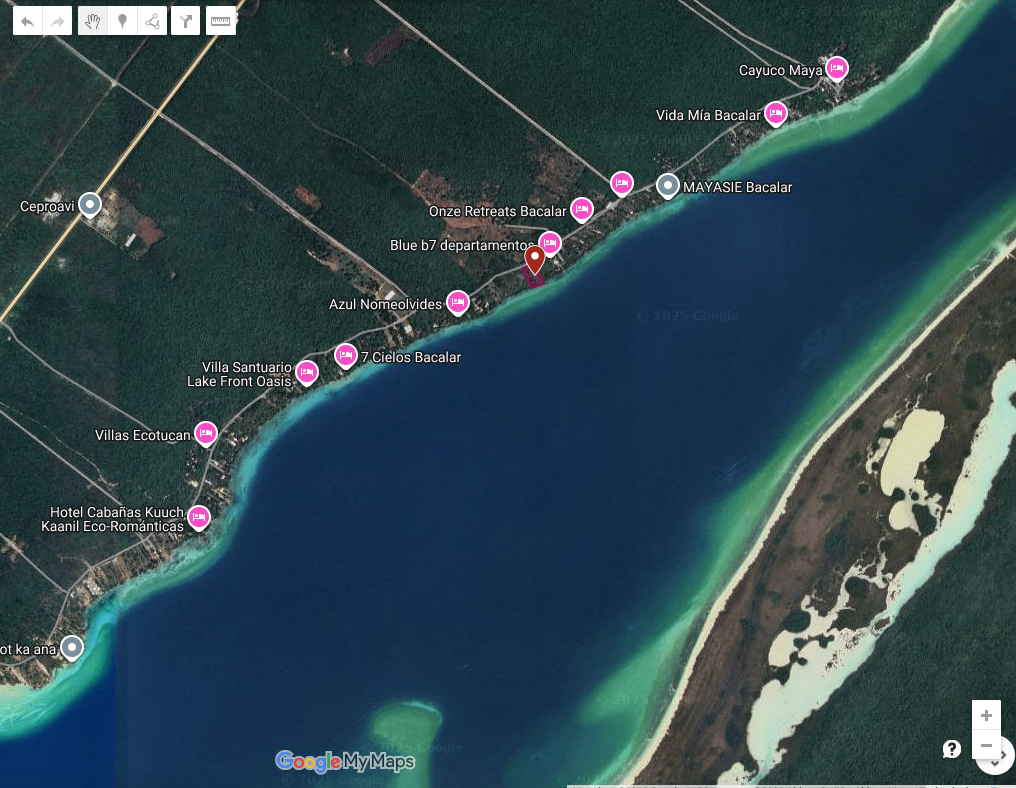Click the Ceproavi gray location marker

pos(90,205)
